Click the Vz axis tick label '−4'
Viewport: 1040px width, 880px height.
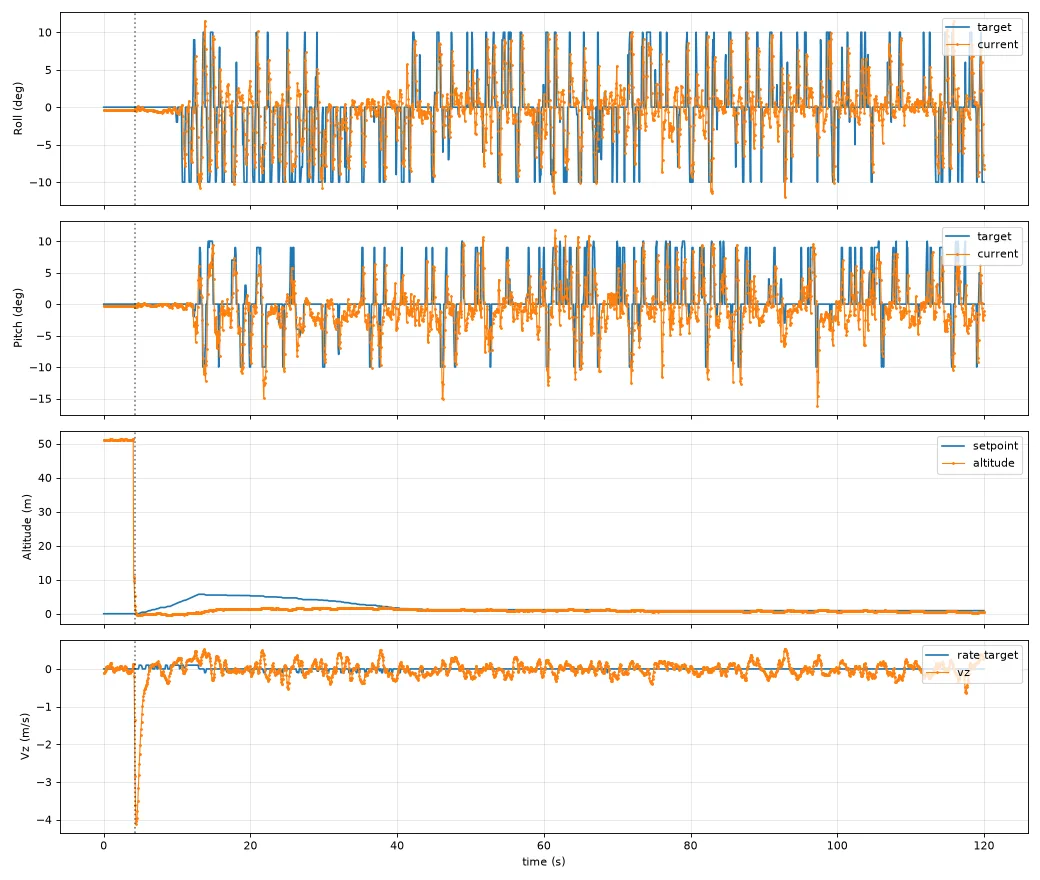(x=44, y=820)
